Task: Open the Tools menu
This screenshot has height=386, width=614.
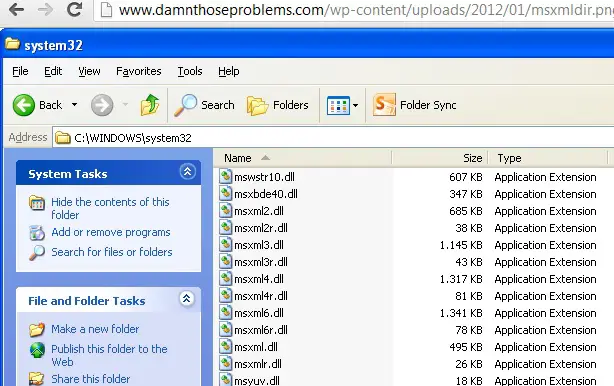Action: (x=190, y=71)
